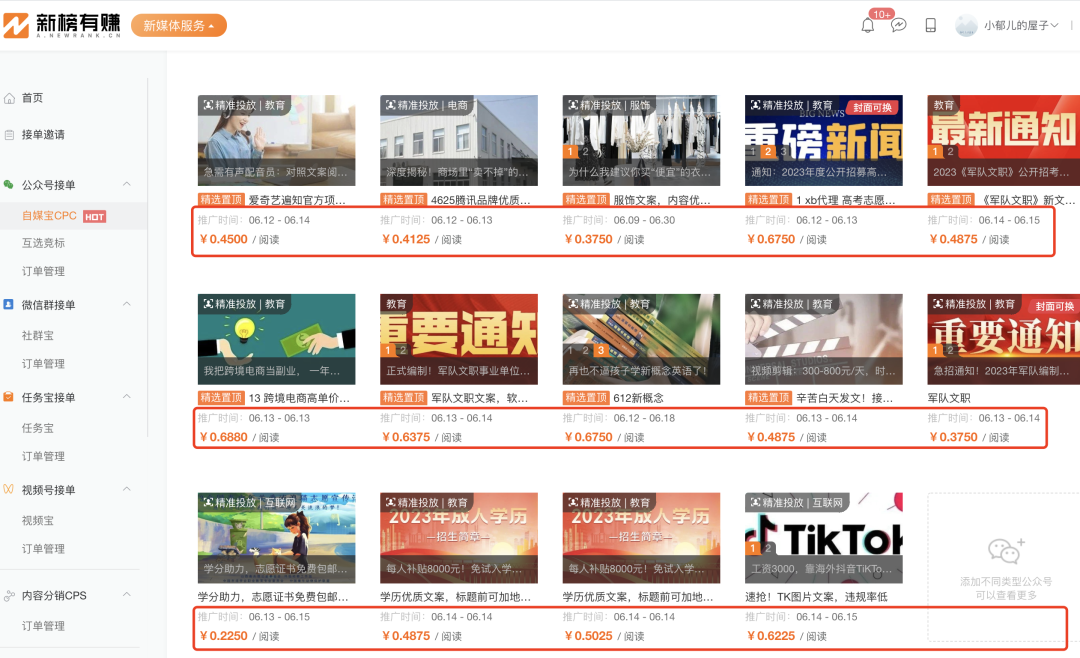Collapse the 公众号接单 section chevron

click(x=126, y=185)
